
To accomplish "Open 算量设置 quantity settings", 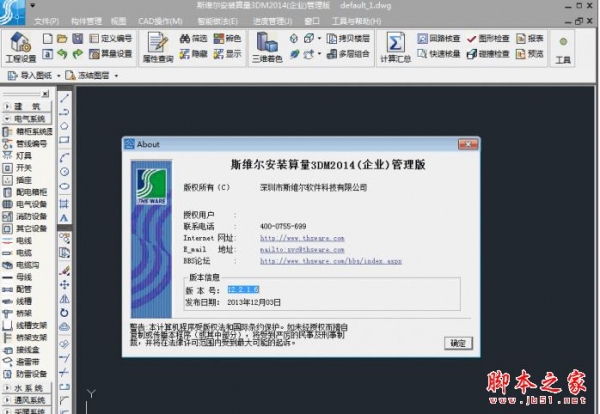I will (111, 54).
